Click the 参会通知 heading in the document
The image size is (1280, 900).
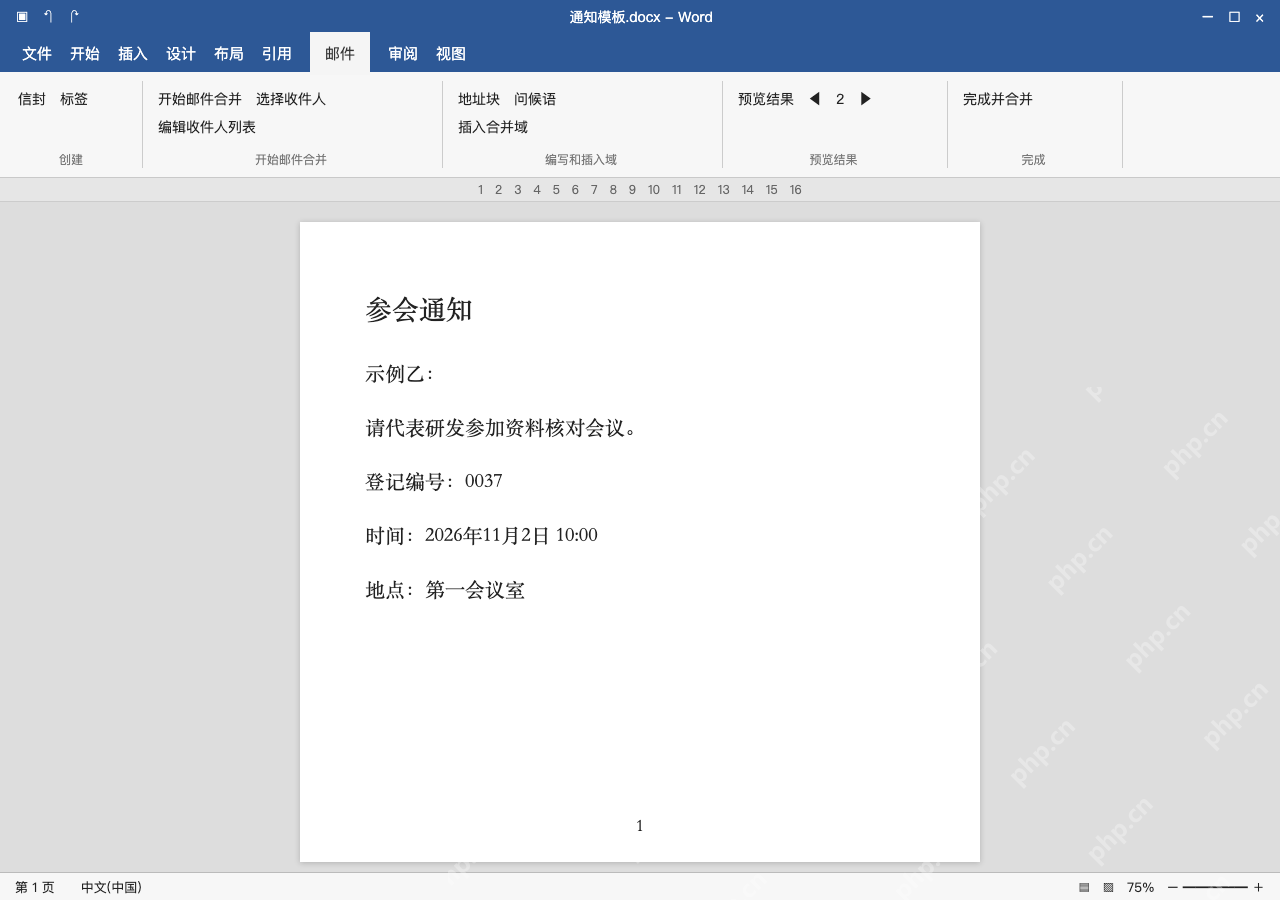point(419,310)
